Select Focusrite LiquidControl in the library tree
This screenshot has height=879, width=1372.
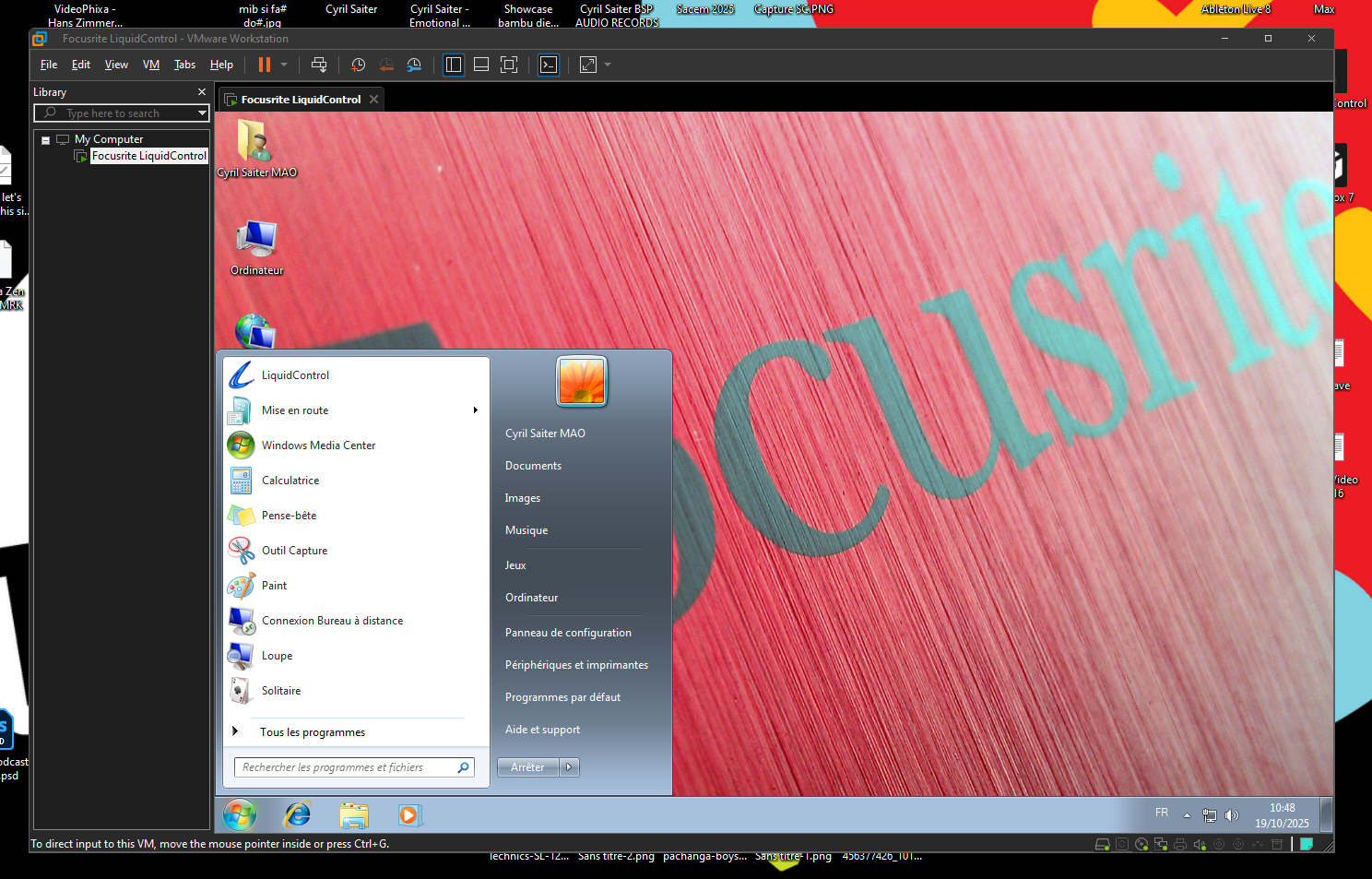149,156
